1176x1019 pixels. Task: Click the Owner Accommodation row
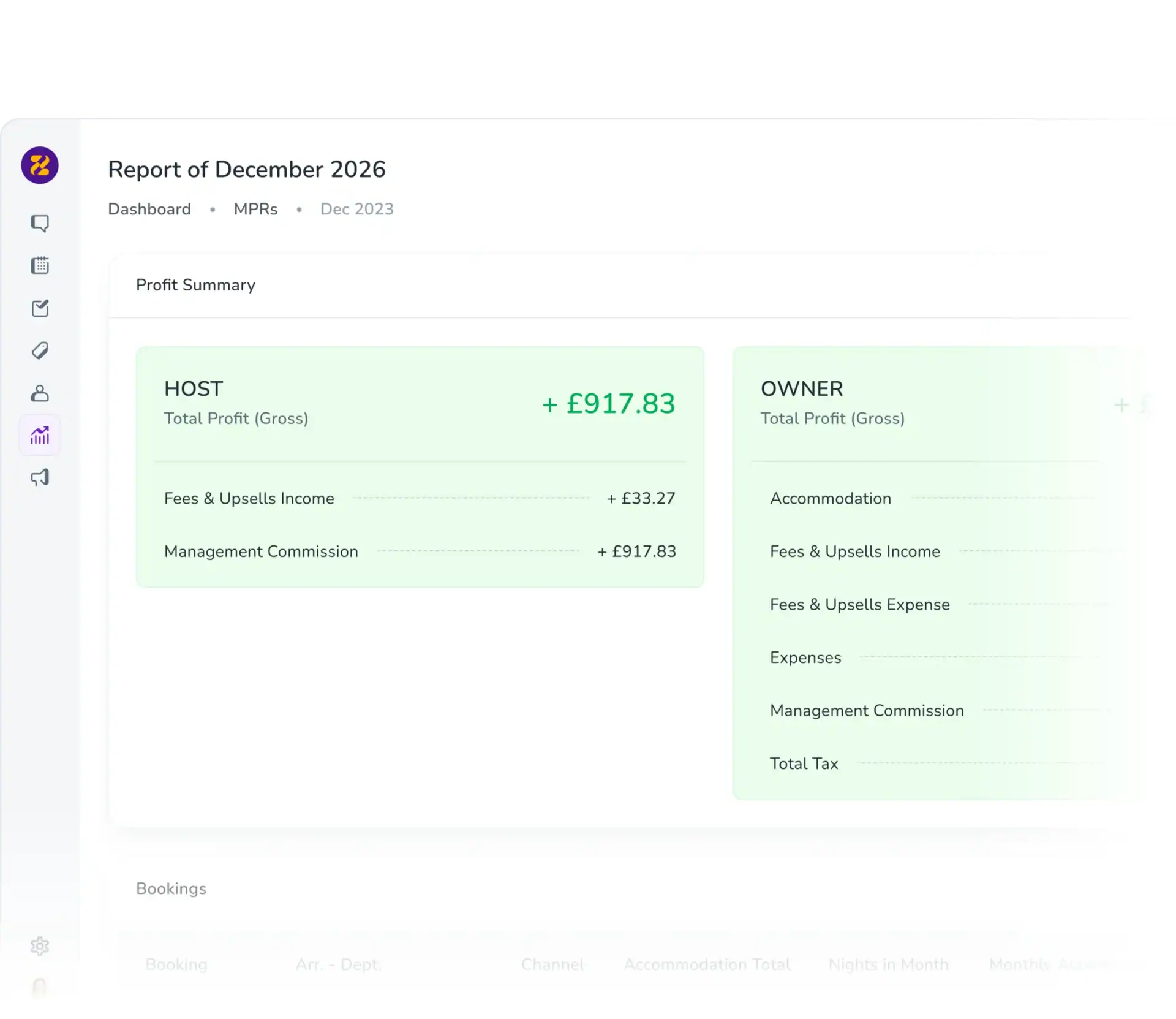[x=946, y=498]
